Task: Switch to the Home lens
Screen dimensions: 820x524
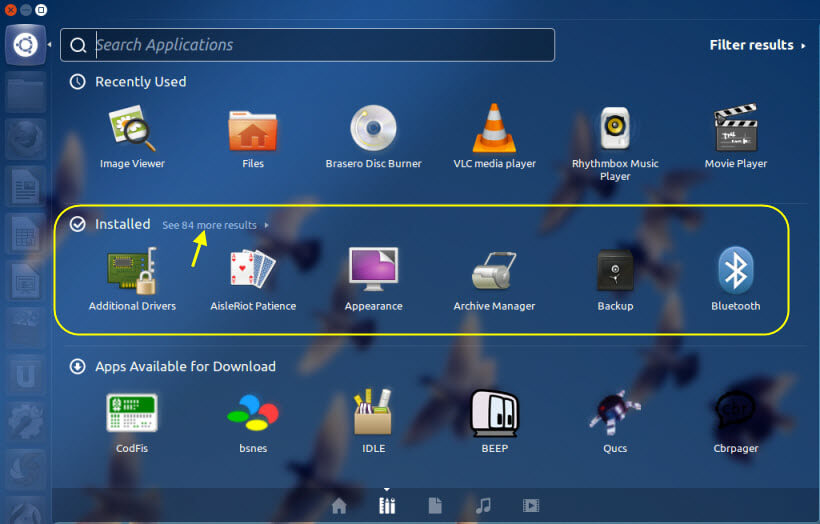Action: point(339,505)
